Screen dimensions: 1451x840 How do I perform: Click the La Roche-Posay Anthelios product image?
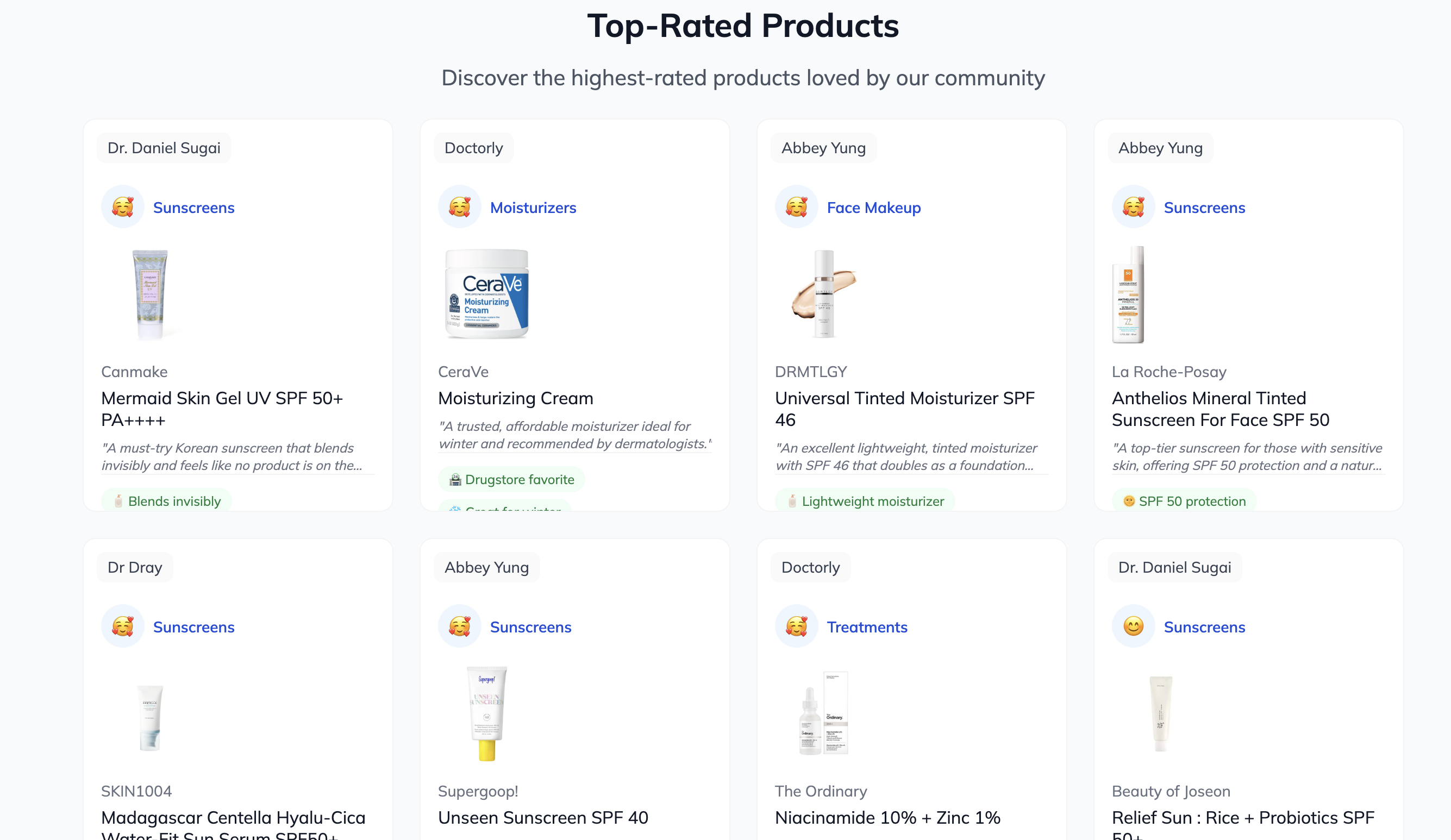tap(1129, 295)
